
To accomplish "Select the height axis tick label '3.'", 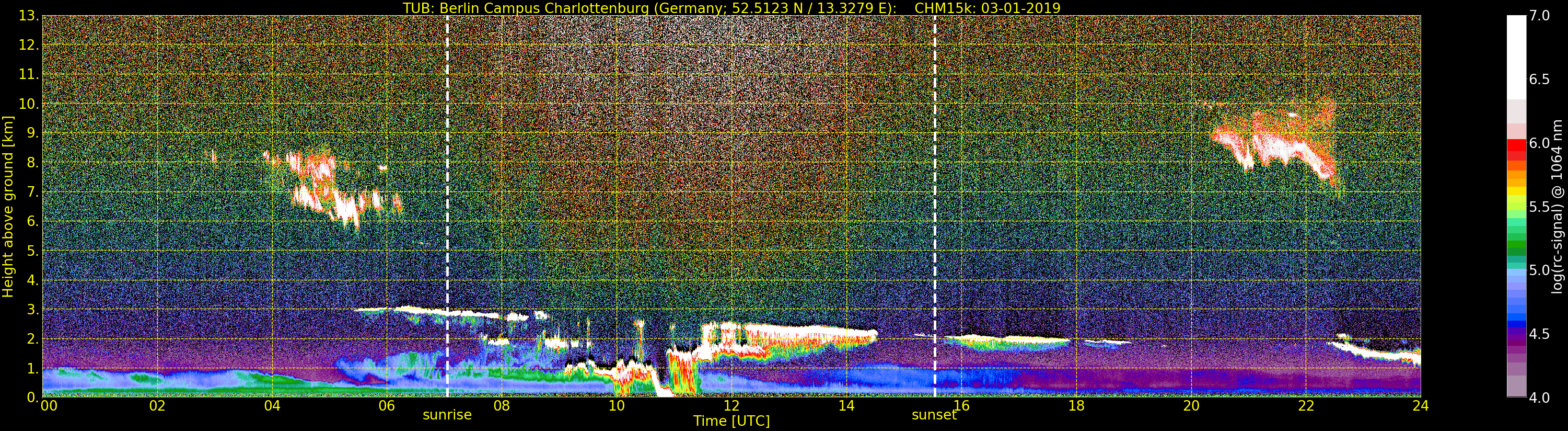I will pos(33,309).
